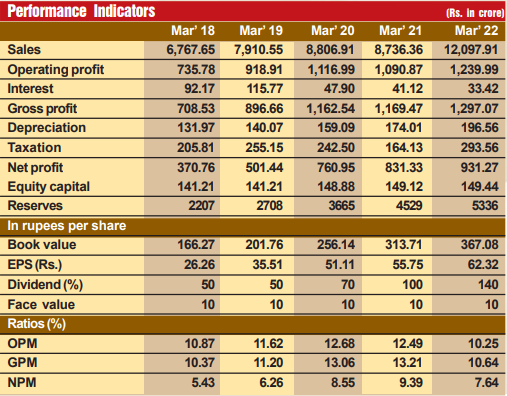Select Dividend (%) value 100
507x396 pixels.
(412, 285)
